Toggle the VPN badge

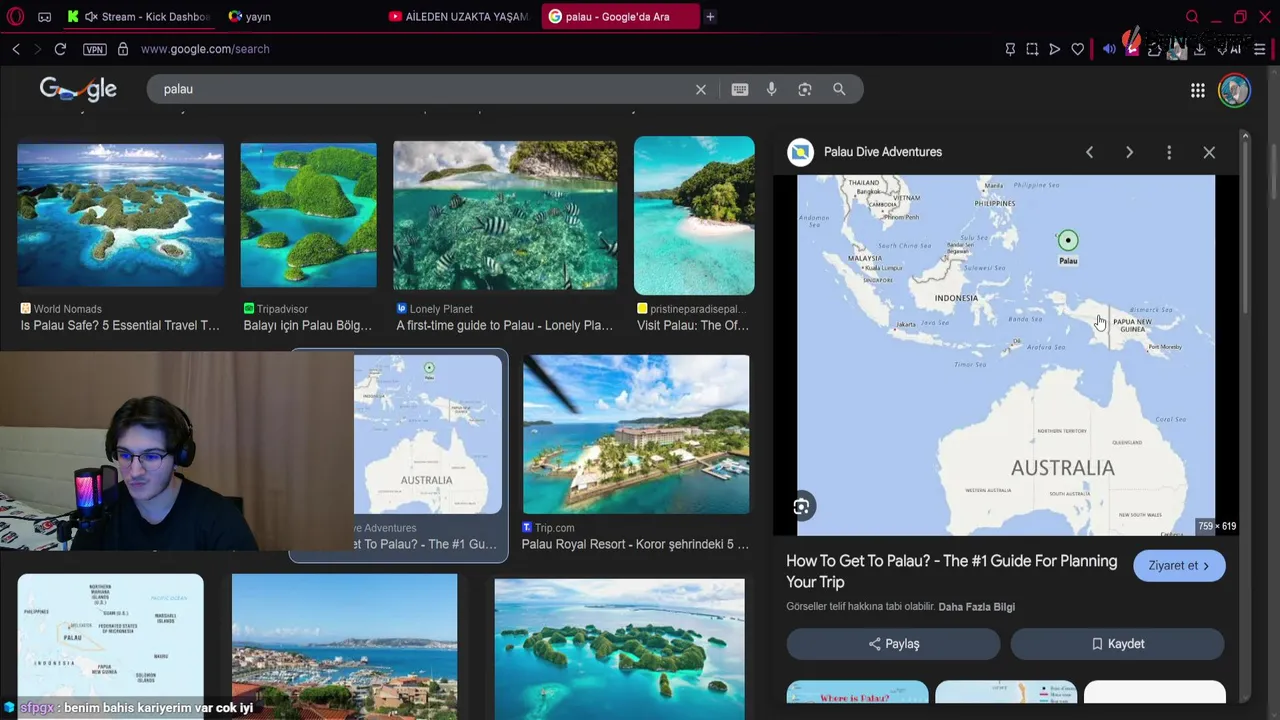tap(95, 49)
